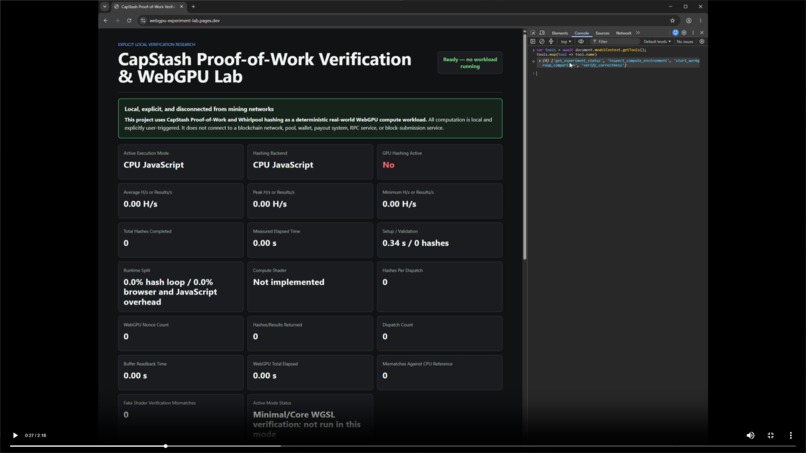Click the browser forward arrow
Image resolution: width=806 pixels, height=453 pixels.
pyautogui.click(x=117, y=21)
